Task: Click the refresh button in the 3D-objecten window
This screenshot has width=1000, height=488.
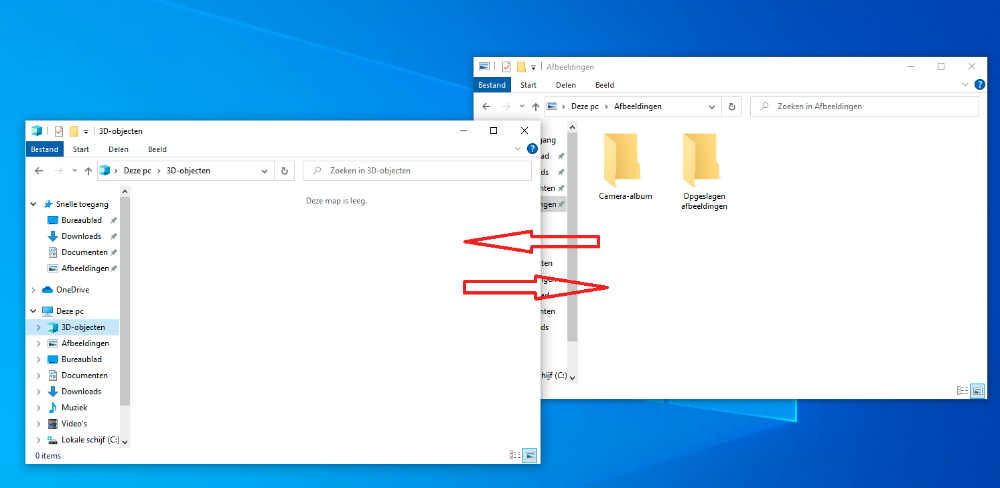Action: pos(285,171)
